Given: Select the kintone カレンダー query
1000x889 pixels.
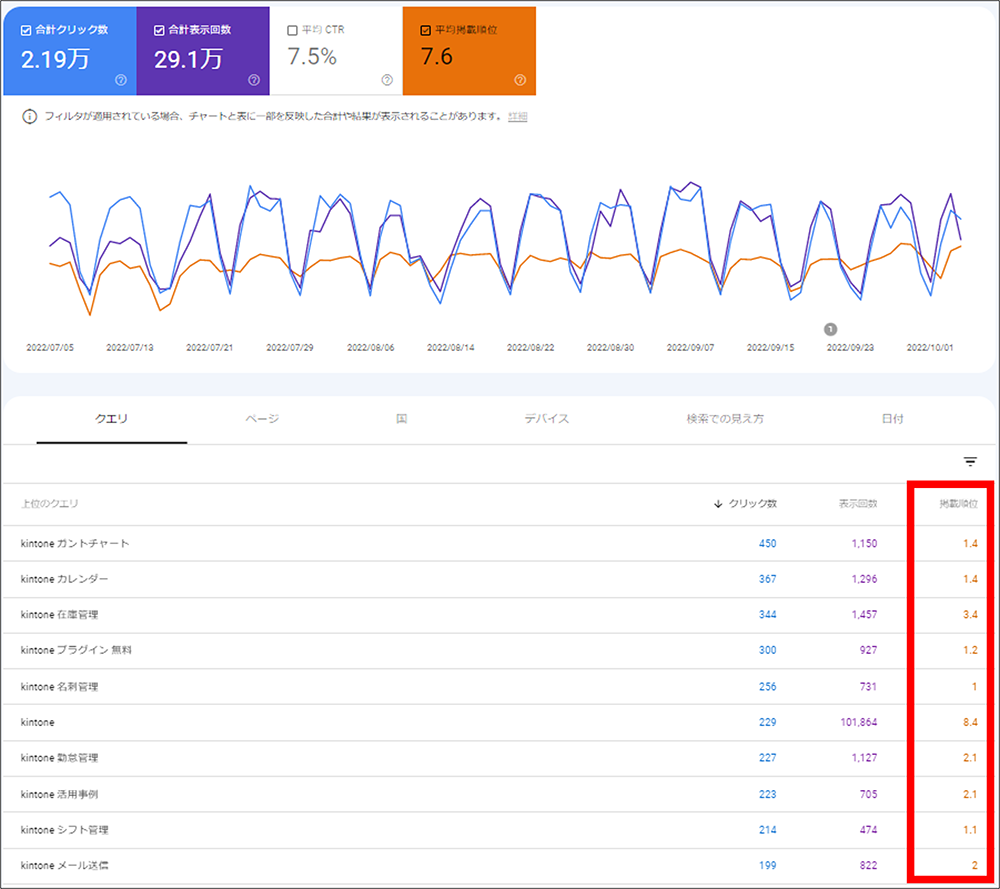Looking at the screenshot, I should point(64,579).
